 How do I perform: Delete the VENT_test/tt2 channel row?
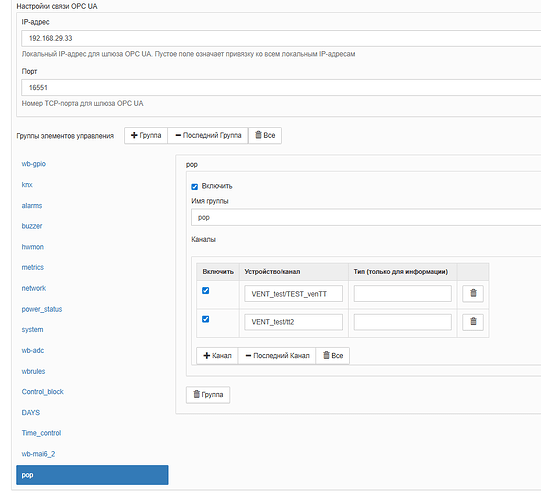[x=473, y=322]
